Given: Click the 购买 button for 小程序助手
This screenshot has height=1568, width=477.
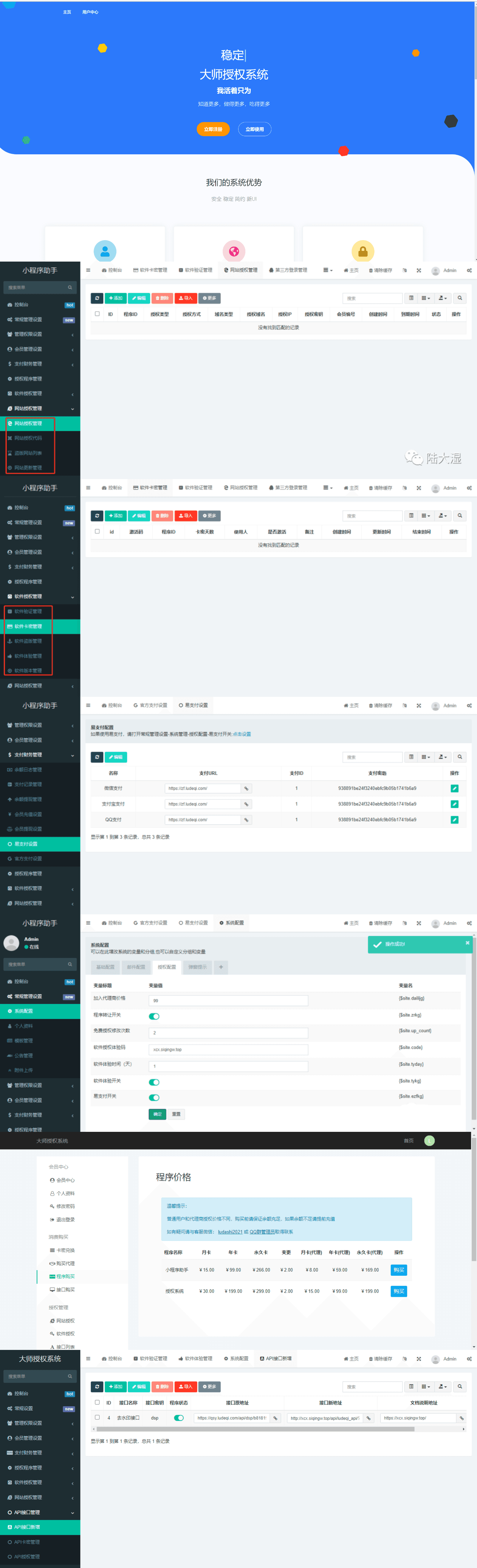Looking at the screenshot, I should [x=398, y=1270].
